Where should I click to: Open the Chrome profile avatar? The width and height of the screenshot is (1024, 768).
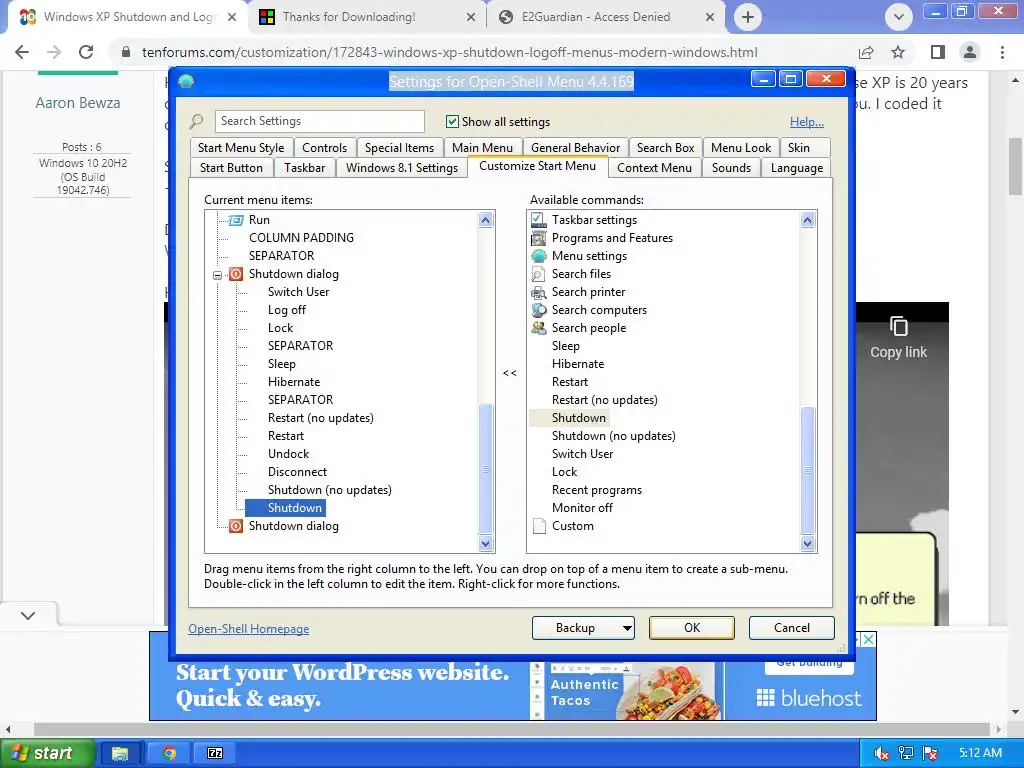point(970,52)
